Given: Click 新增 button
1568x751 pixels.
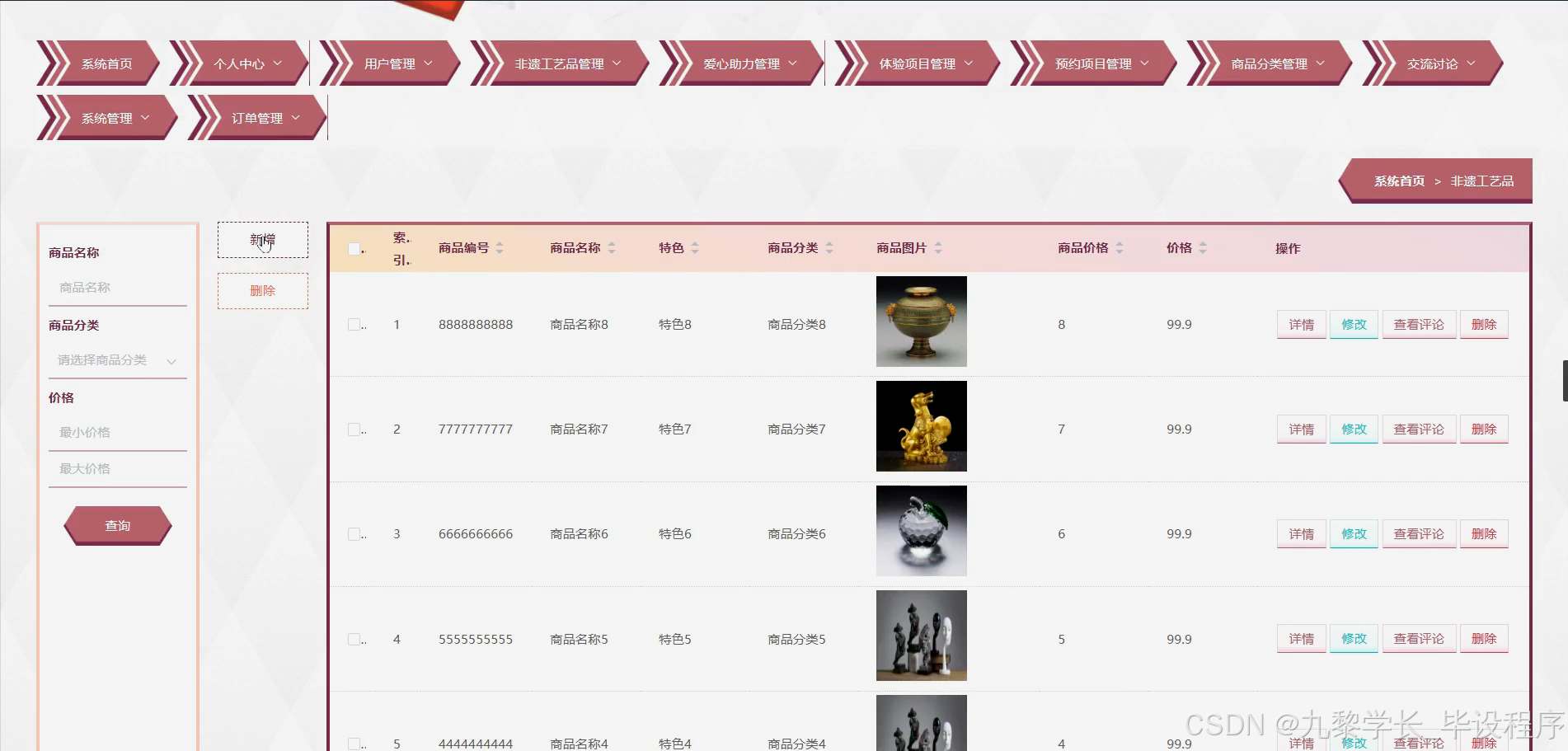Looking at the screenshot, I should 263,240.
